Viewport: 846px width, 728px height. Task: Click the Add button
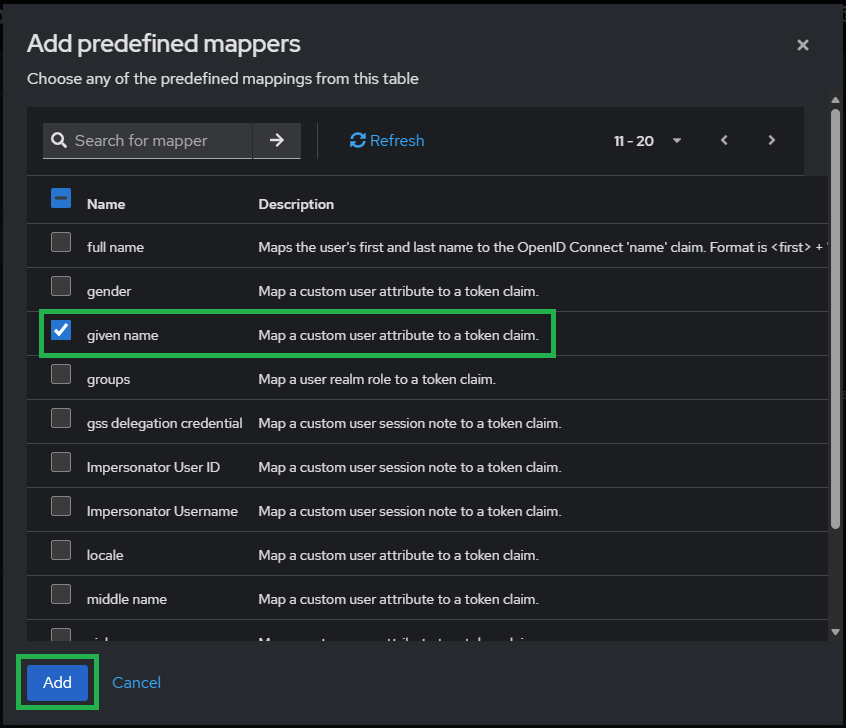click(x=57, y=682)
